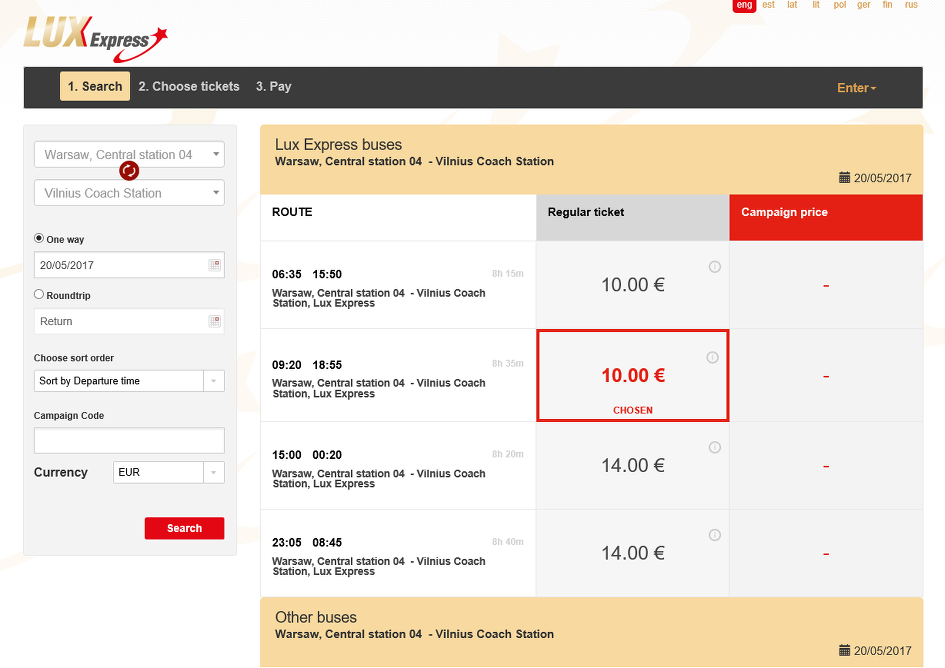The image size is (945, 668).
Task: Show info for the 09:20 chosen ticket
Action: (712, 358)
